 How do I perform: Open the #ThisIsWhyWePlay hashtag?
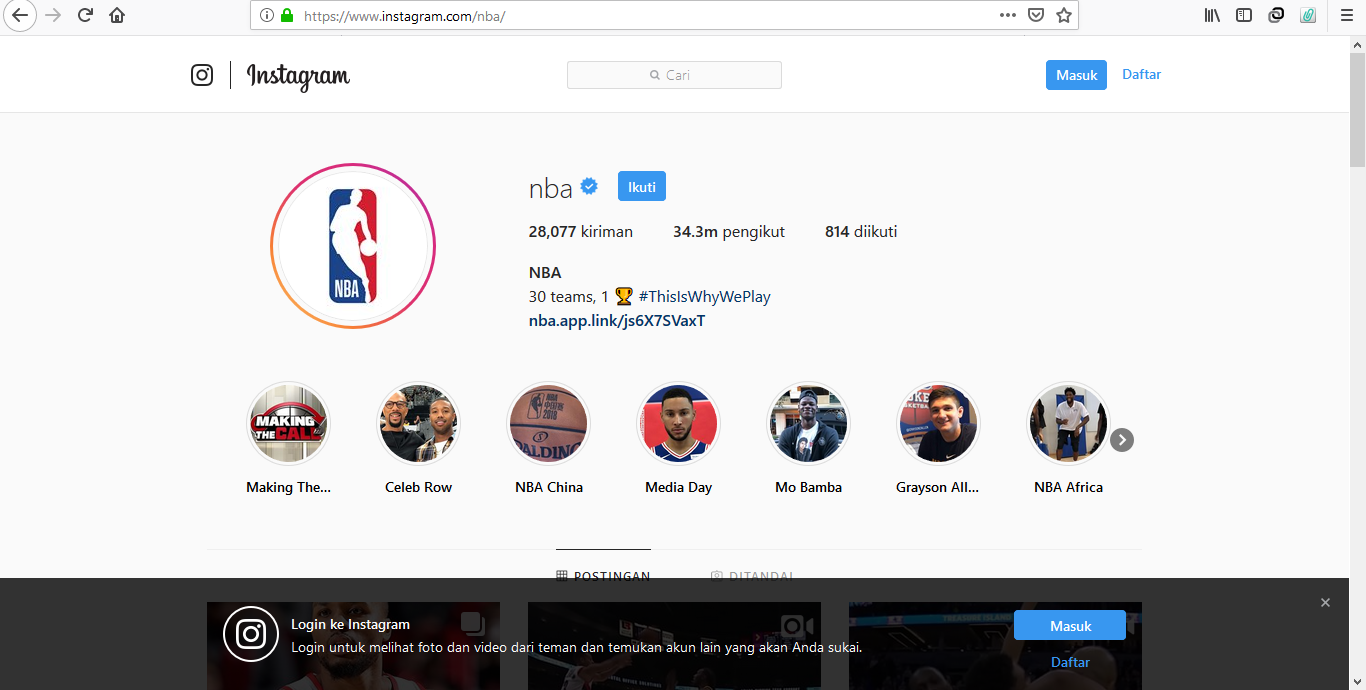[x=705, y=297]
